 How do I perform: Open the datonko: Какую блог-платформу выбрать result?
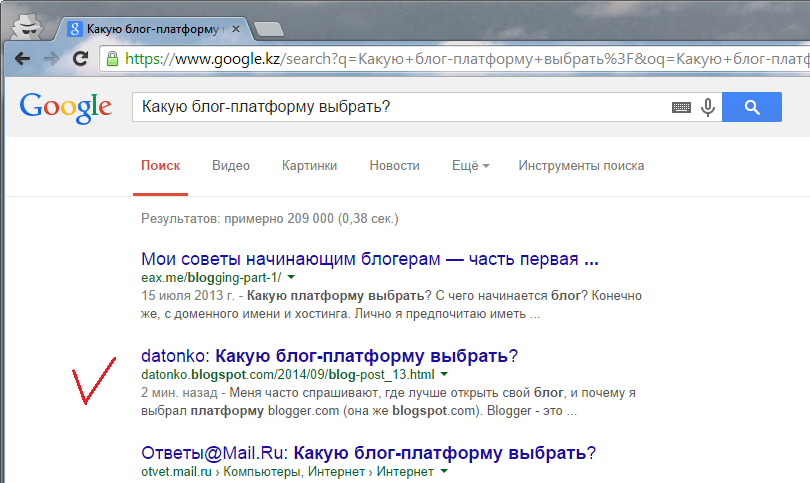330,356
